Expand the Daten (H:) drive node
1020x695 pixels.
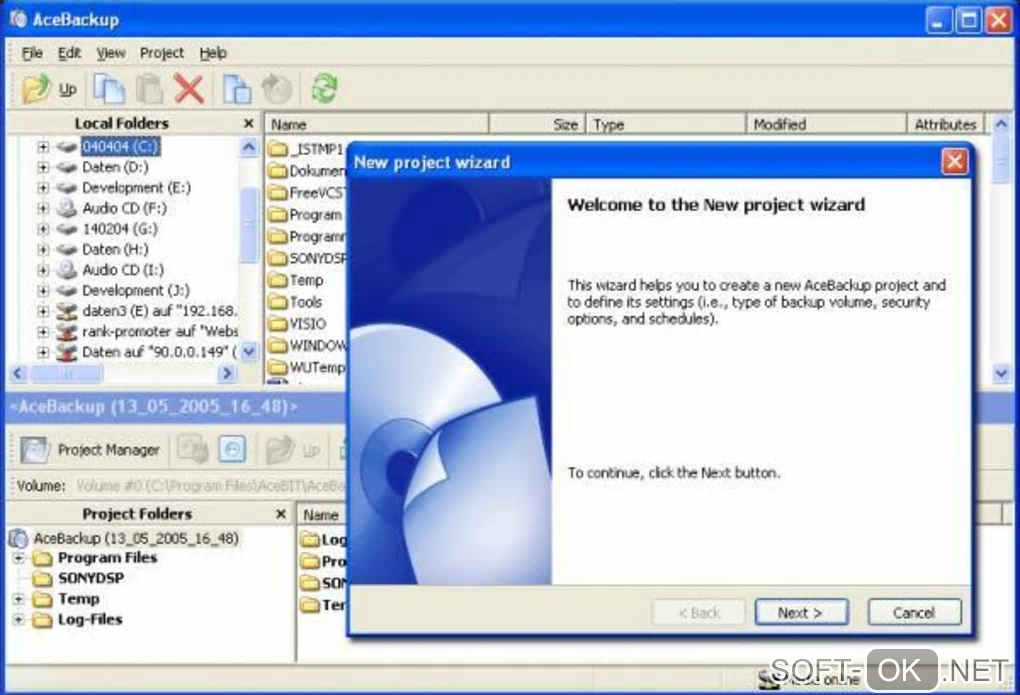(x=43, y=249)
